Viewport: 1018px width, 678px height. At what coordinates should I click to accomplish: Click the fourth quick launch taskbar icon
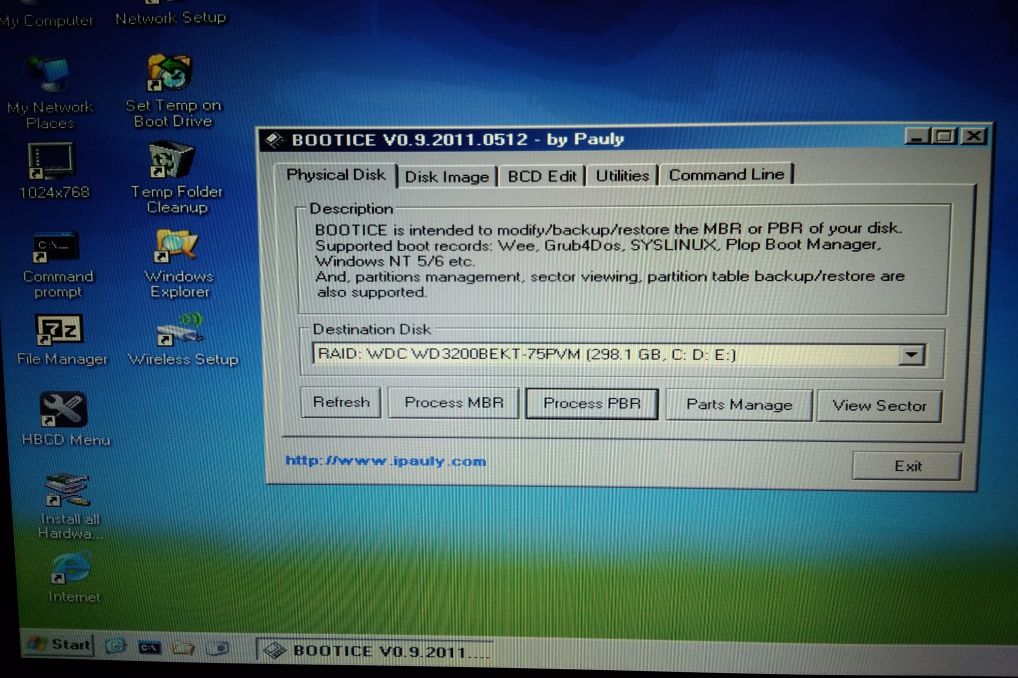pos(217,647)
